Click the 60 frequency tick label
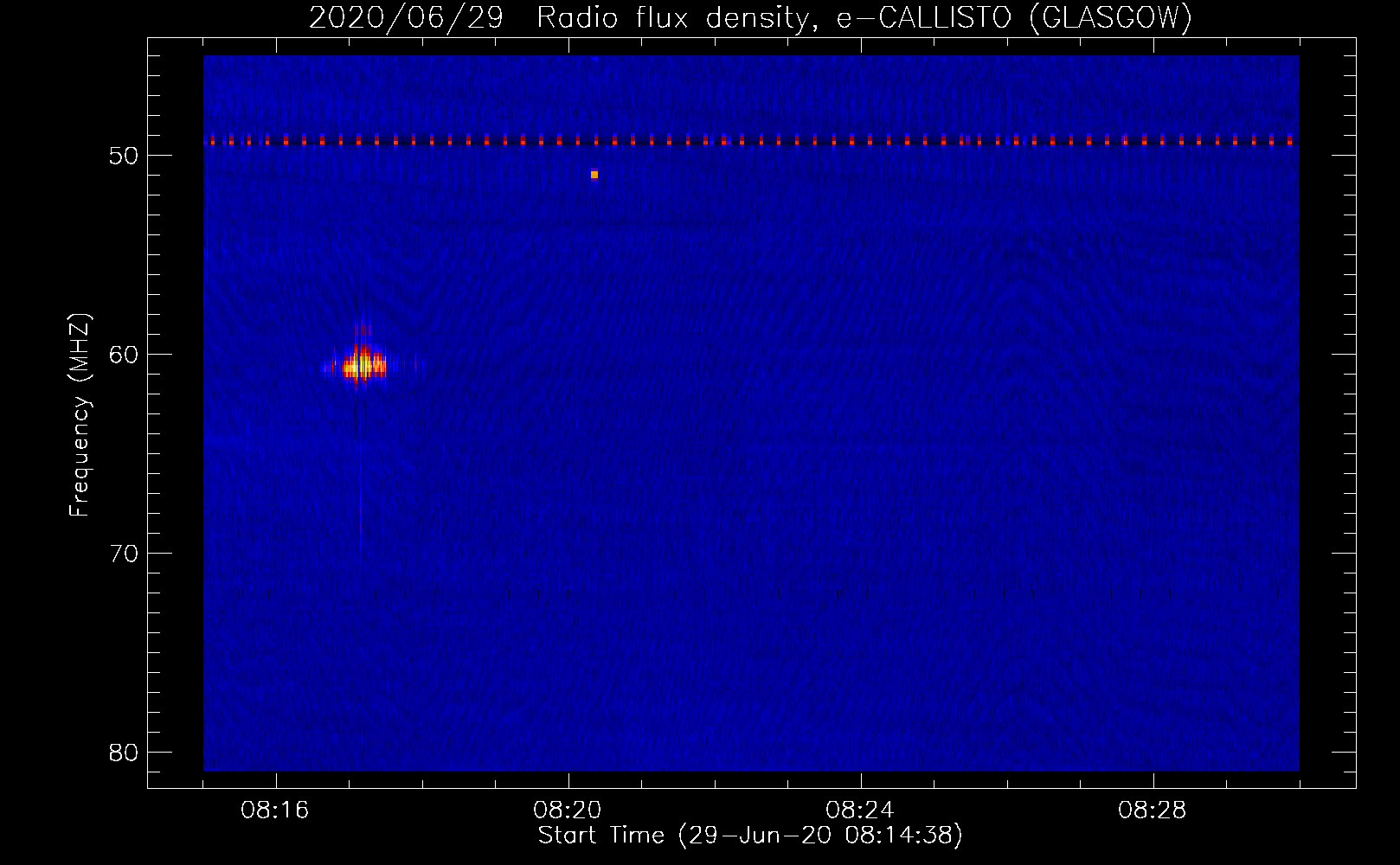The height and width of the screenshot is (865, 1400). 124,355
